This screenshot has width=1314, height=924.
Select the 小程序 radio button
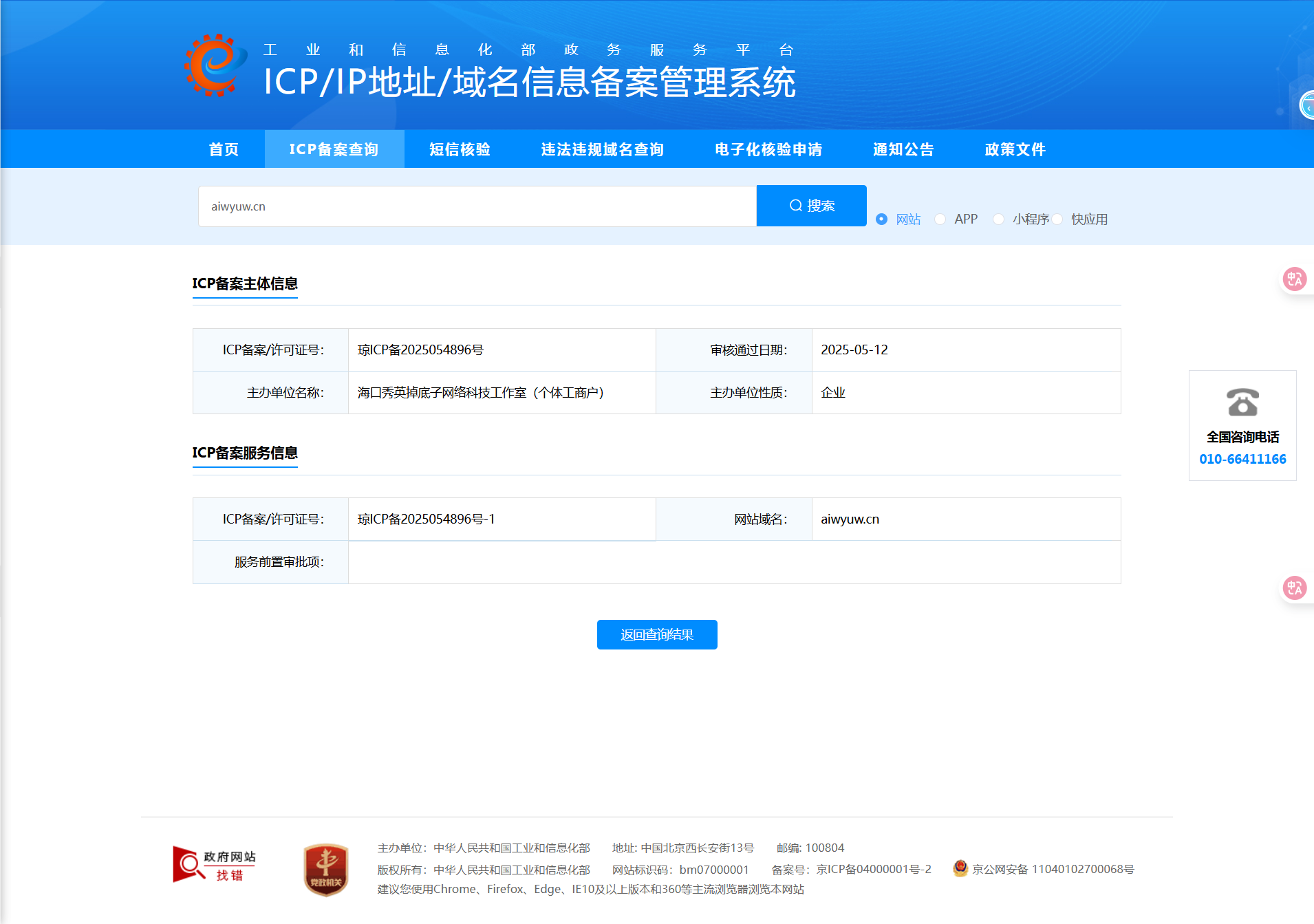point(998,219)
